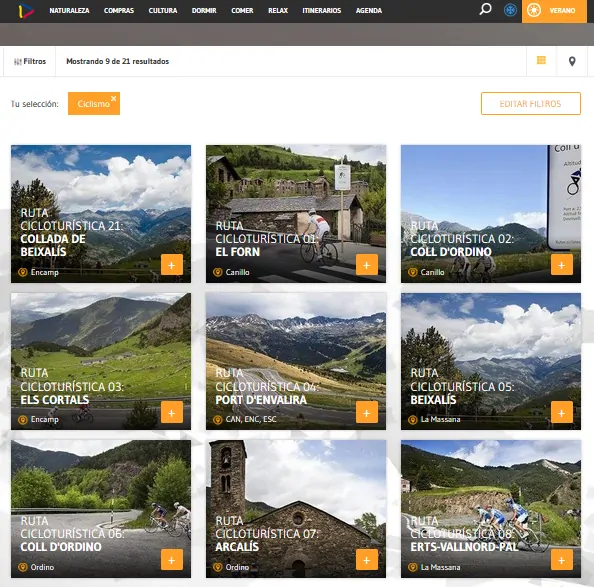Select the Verano summer season button
Image resolution: width=594 pixels, height=587 pixels.
point(554,11)
